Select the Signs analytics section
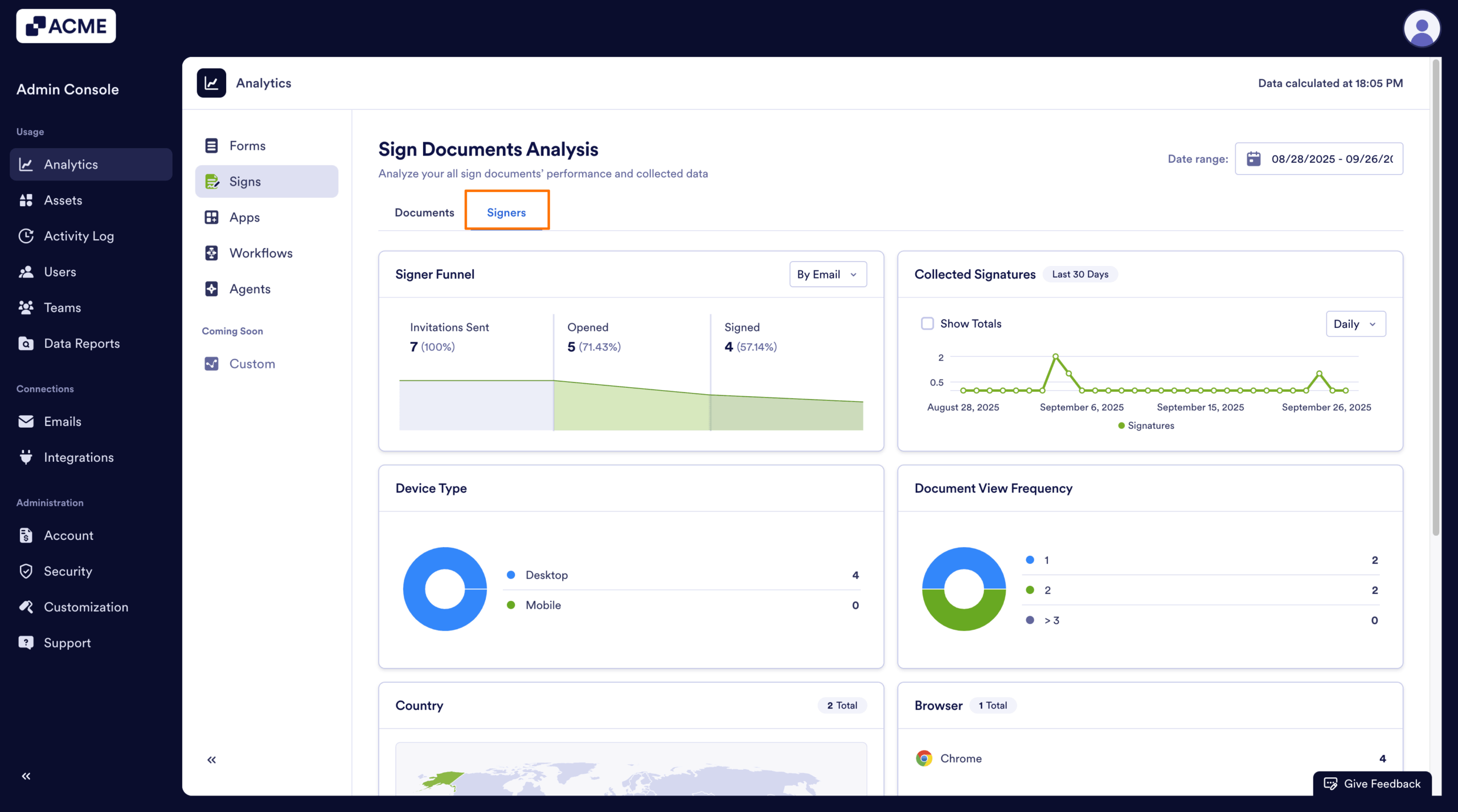 [245, 181]
